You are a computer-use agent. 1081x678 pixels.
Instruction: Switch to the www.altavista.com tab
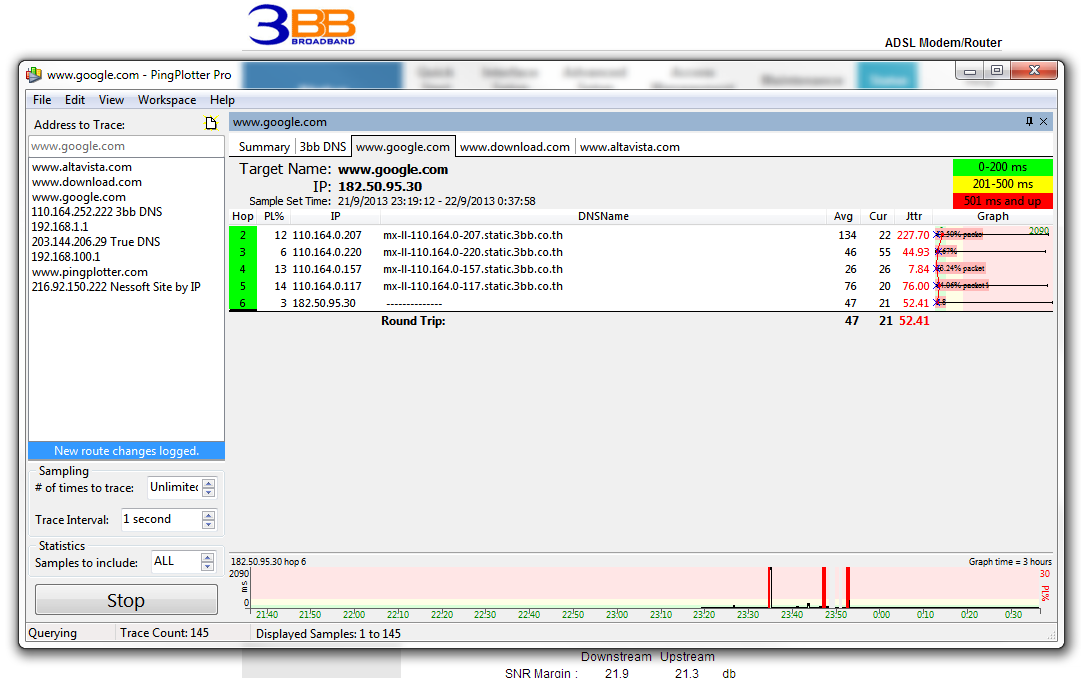[629, 147]
